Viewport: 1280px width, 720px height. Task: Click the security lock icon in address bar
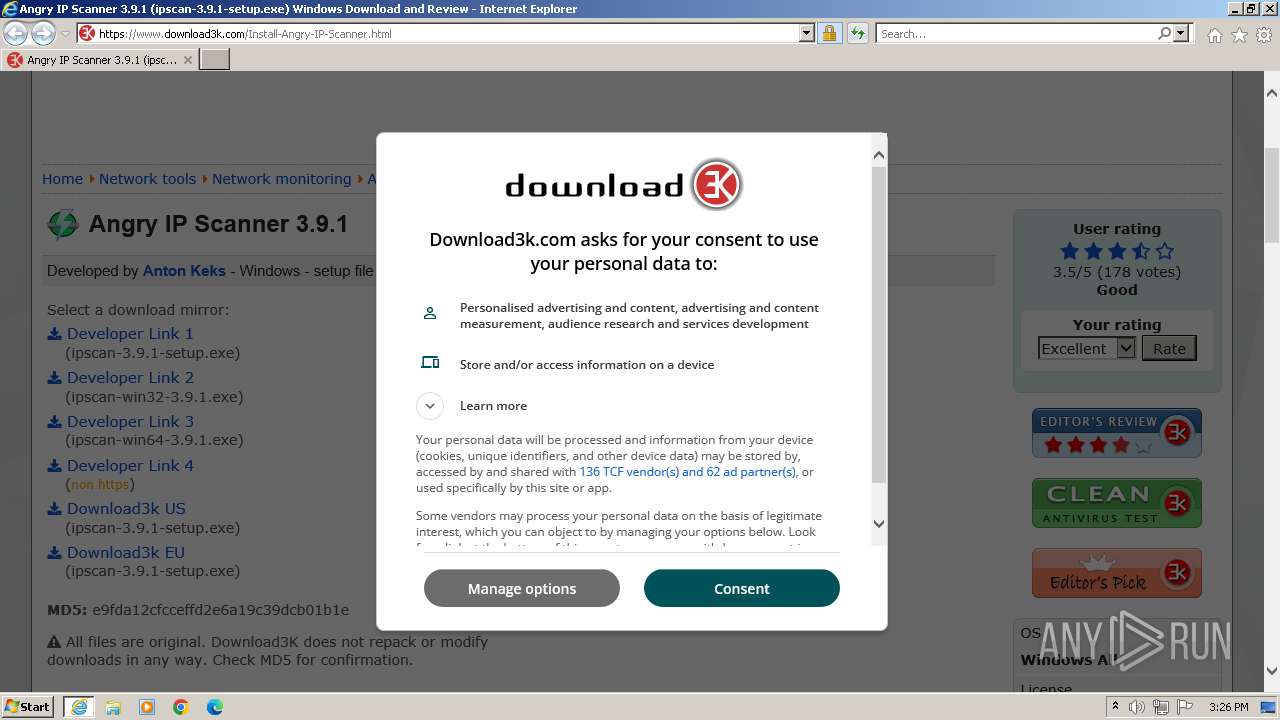point(829,33)
